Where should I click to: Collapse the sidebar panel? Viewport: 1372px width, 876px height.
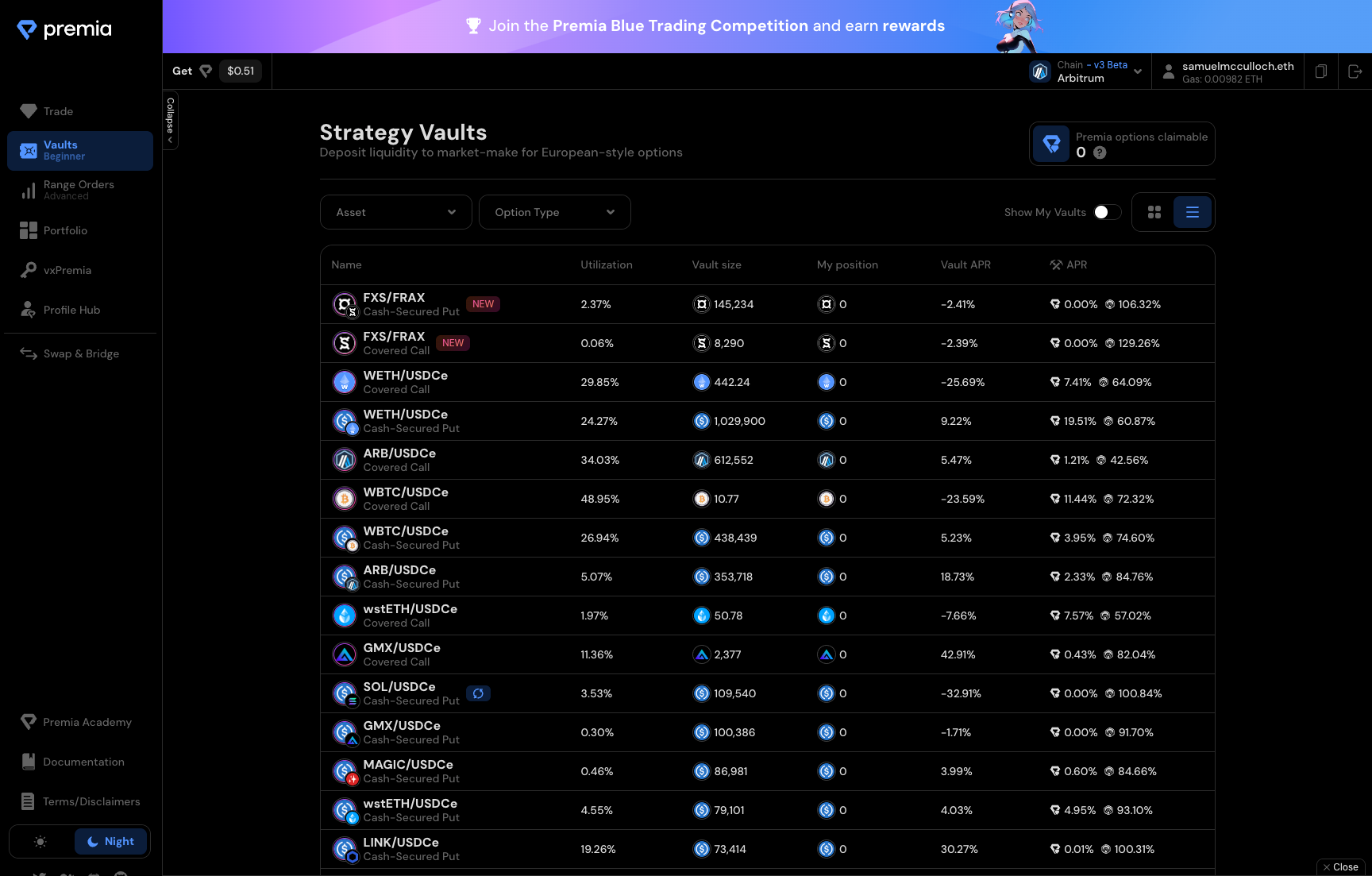[170, 121]
